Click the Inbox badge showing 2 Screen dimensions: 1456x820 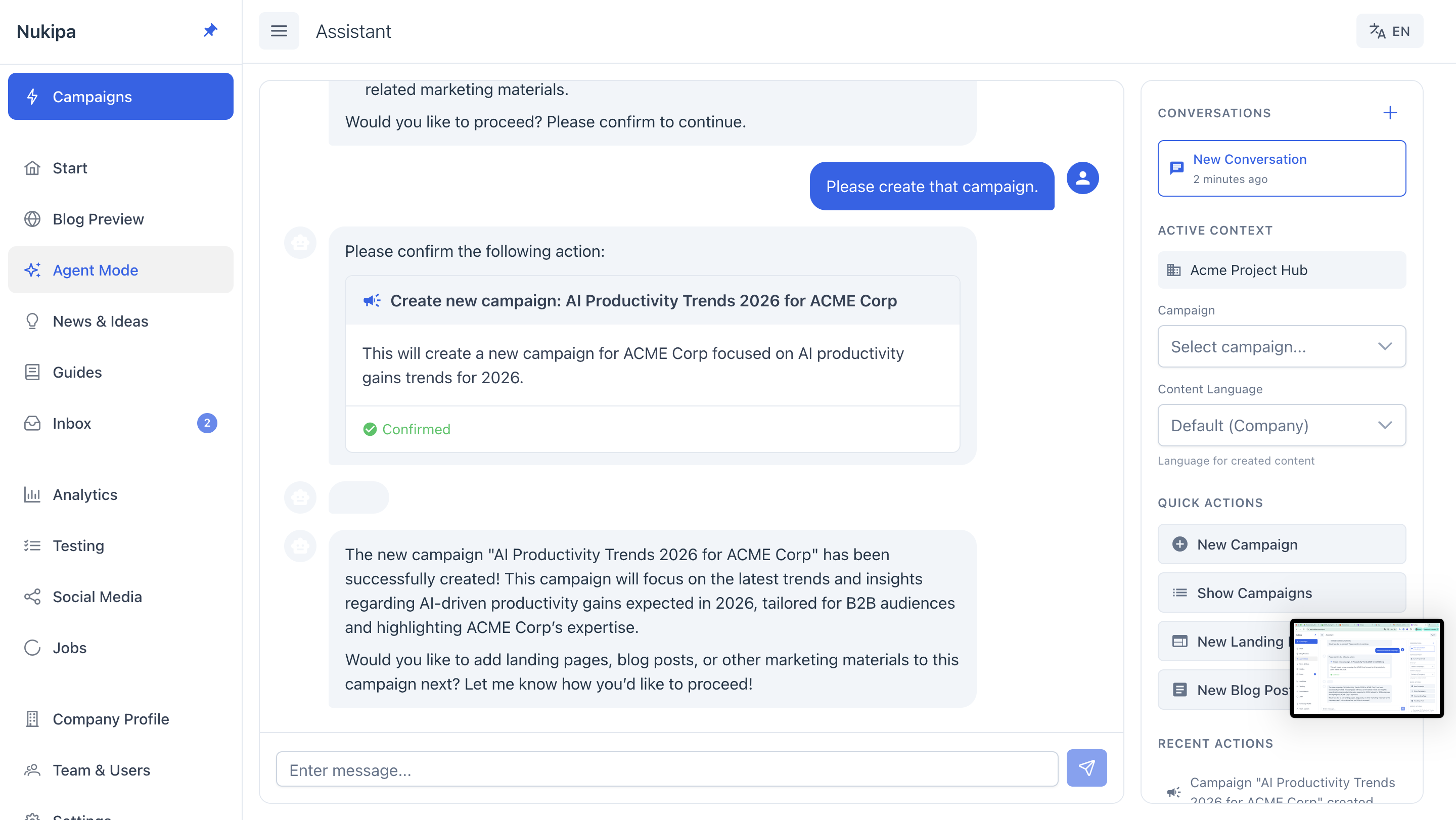[x=207, y=423]
